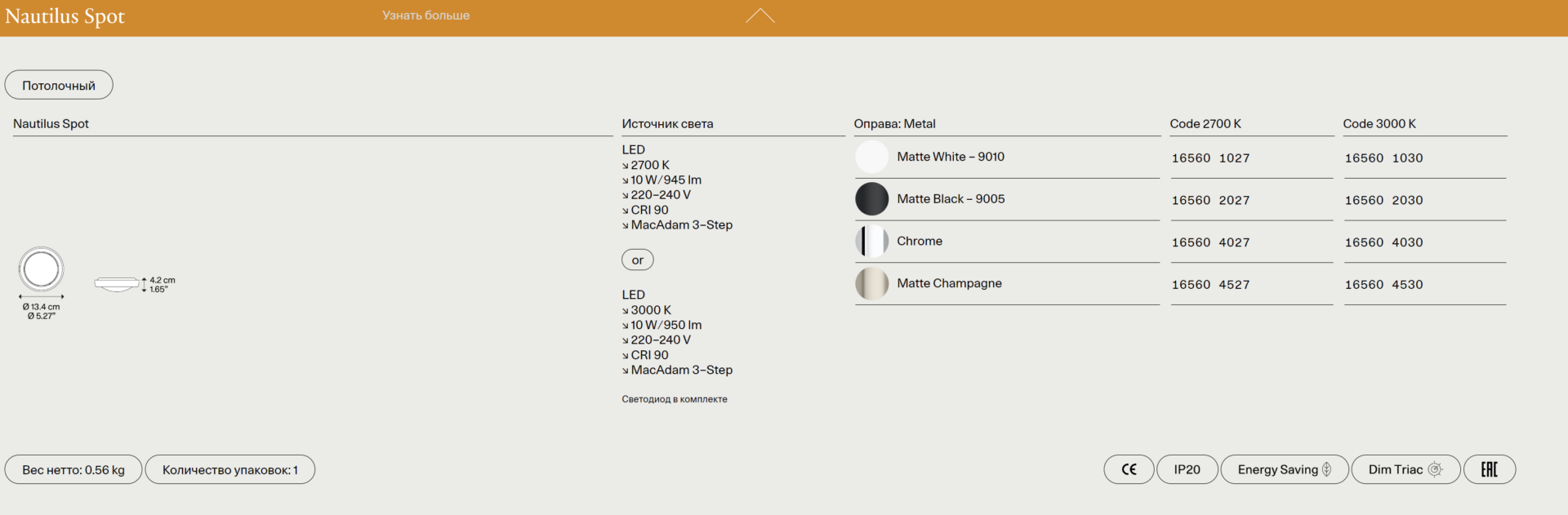Click the top-view diameter drawing icon
The height and width of the screenshot is (515, 1568).
pyautogui.click(x=41, y=269)
